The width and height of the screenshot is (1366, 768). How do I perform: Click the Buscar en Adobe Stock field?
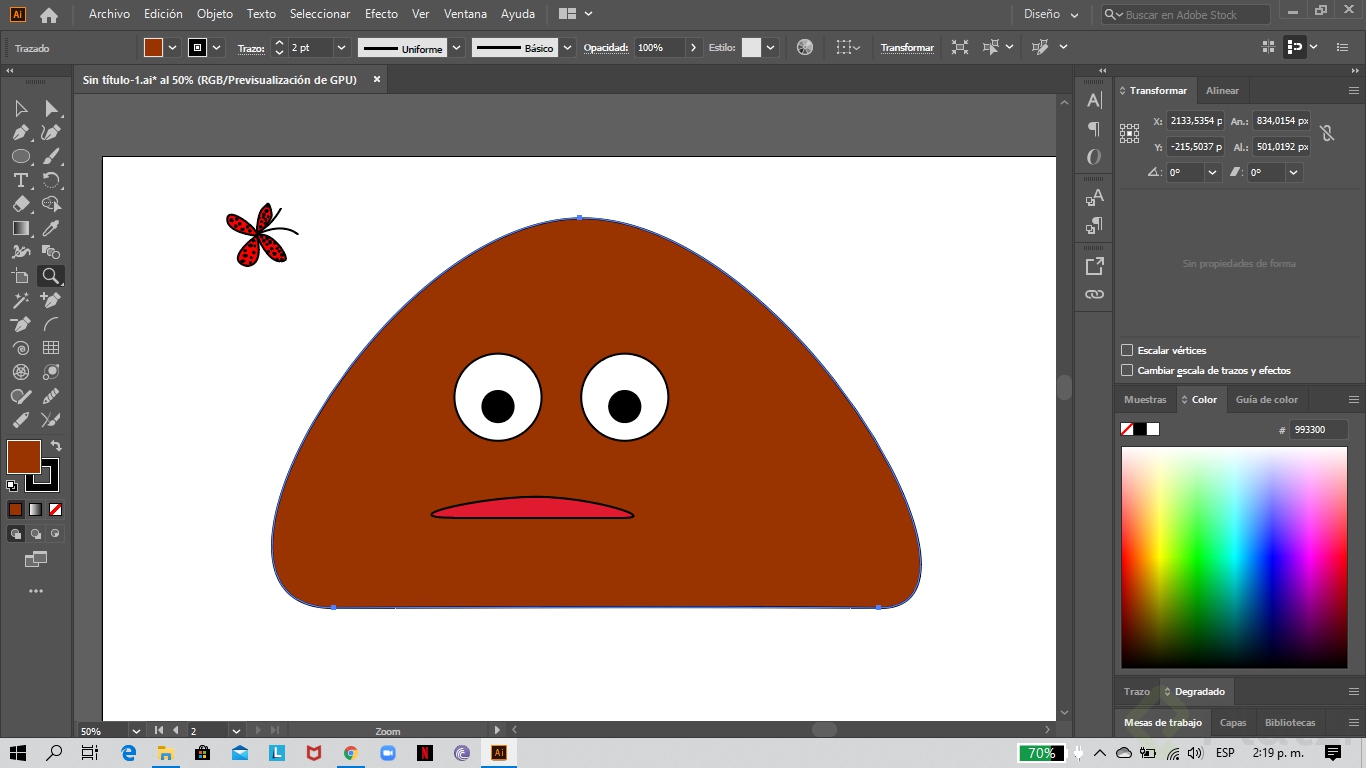[x=1185, y=15]
